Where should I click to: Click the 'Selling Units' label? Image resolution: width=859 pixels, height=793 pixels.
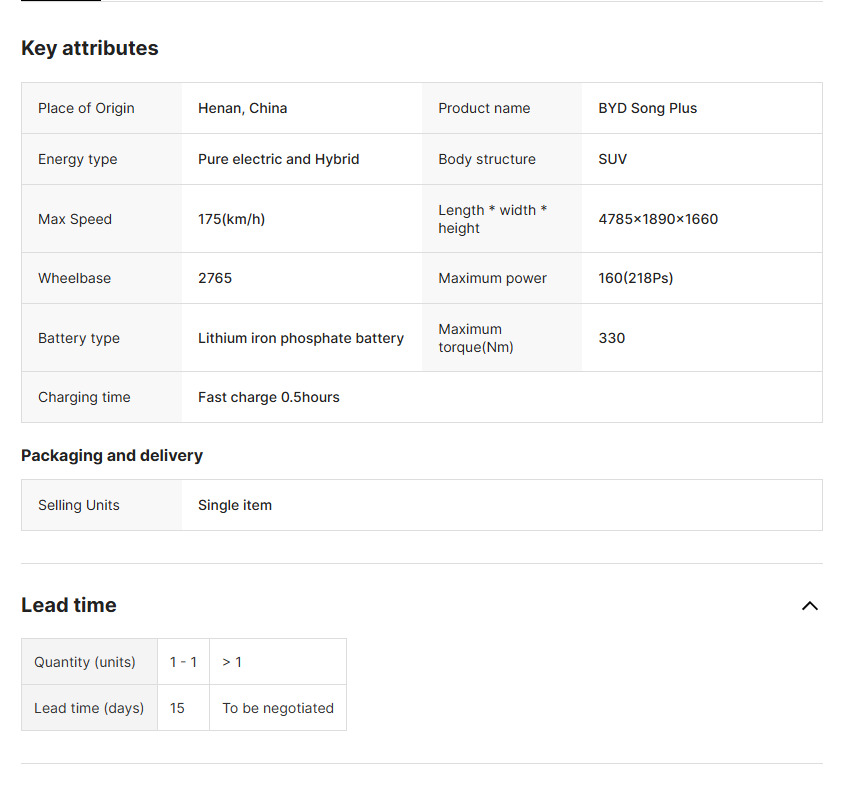point(79,505)
